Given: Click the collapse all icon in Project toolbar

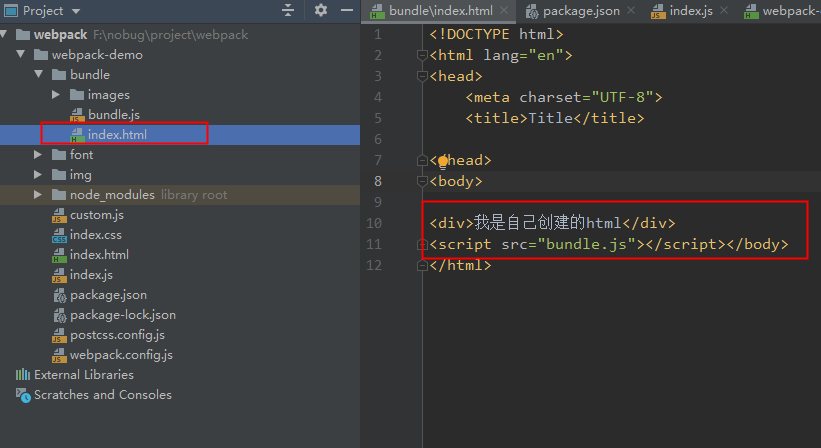Looking at the screenshot, I should [x=288, y=10].
